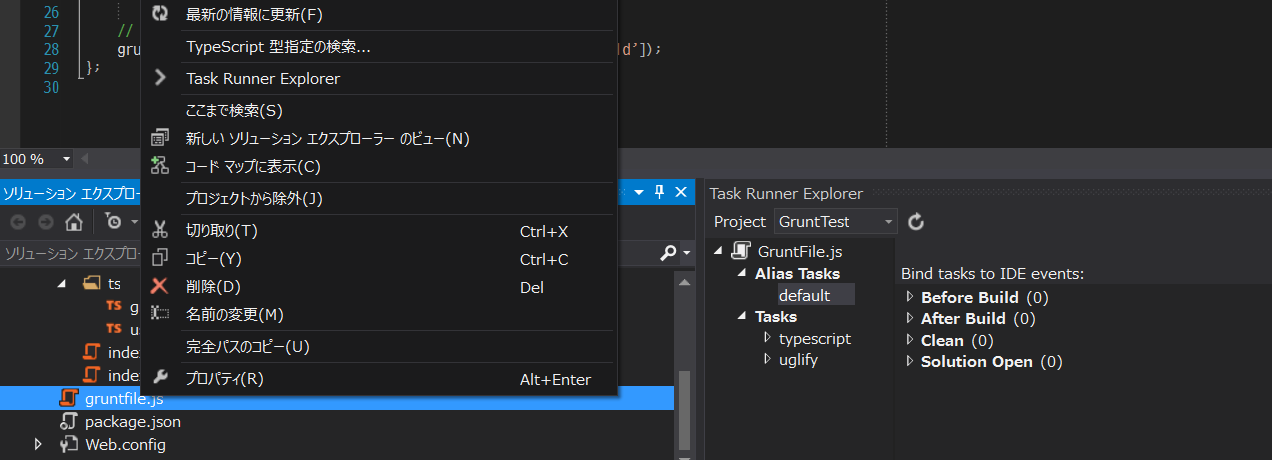1272x460 pixels.
Task: Click the code map icon in context menu
Action: 160,166
